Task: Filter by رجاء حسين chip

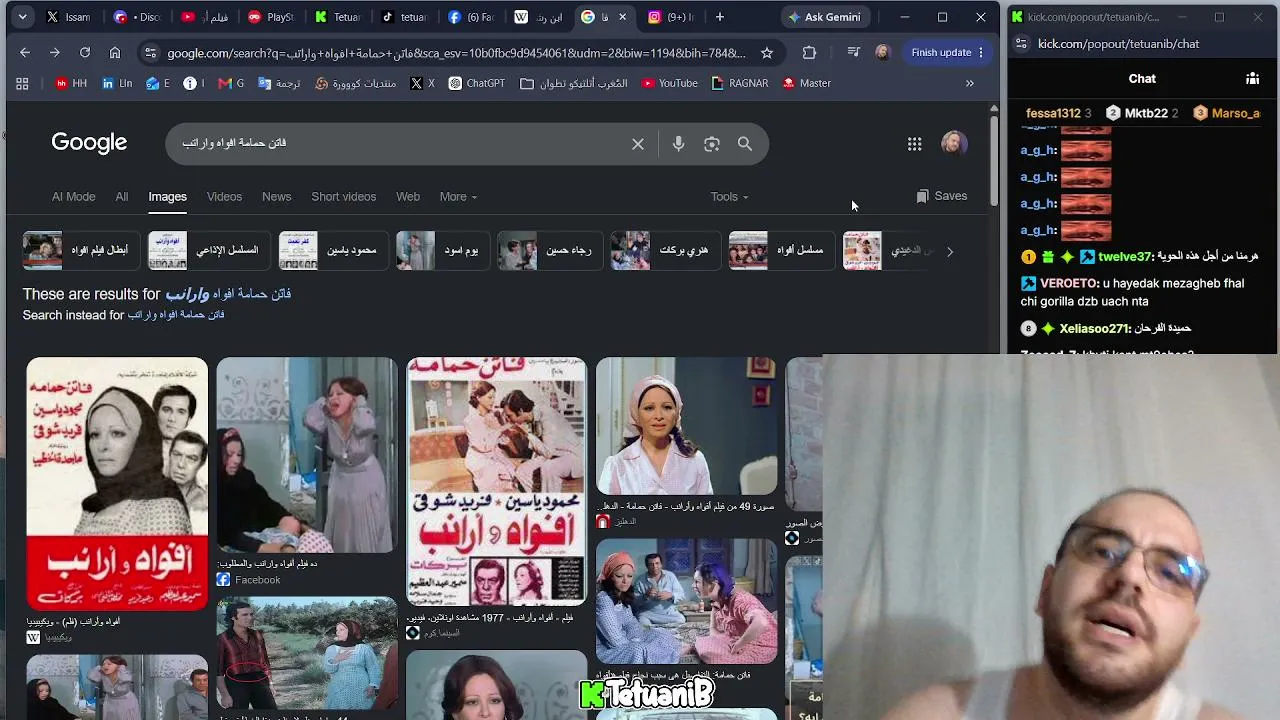Action: [550, 251]
